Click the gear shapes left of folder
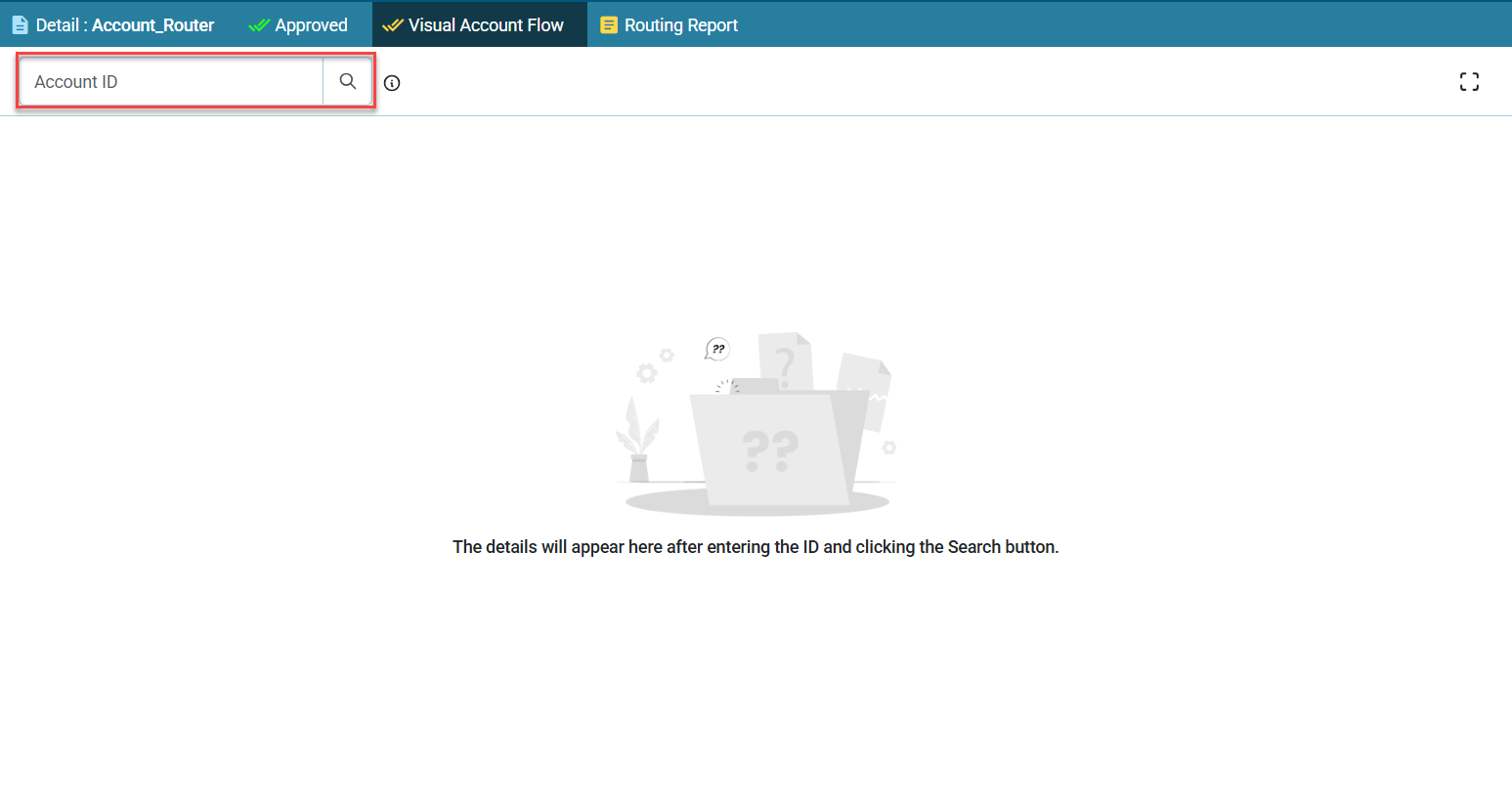 pos(655,365)
